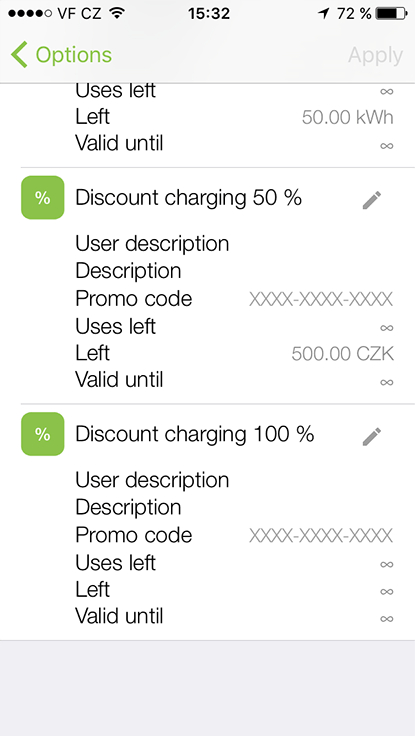415x736 pixels.
Task: Tap the 50.00 kWh remaining value
Action: (347, 117)
